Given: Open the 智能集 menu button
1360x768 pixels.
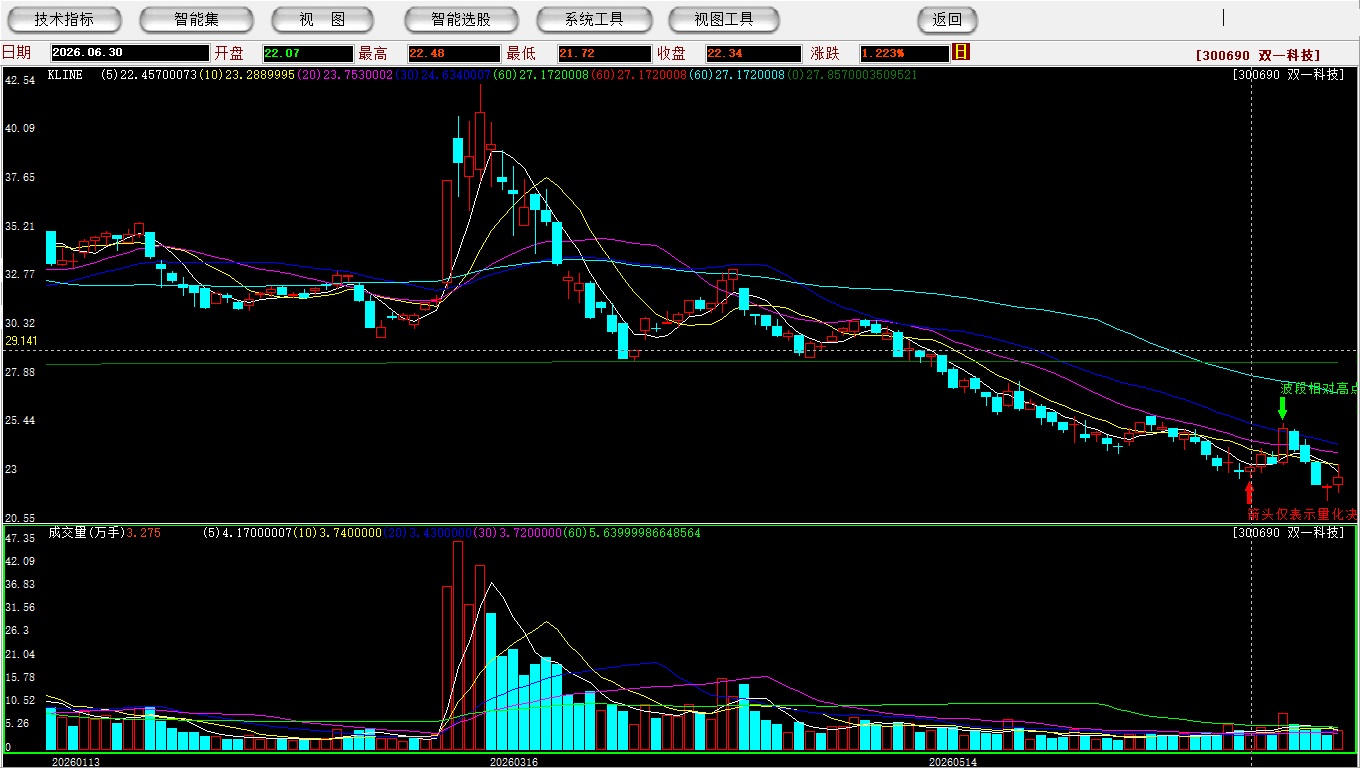Looking at the screenshot, I should (196, 19).
